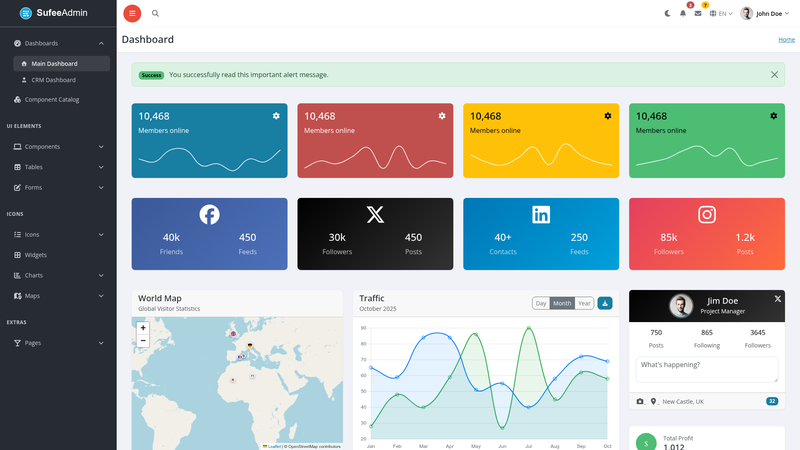This screenshot has height=450, width=800.
Task: Open notifications bell icon
Action: 683,14
